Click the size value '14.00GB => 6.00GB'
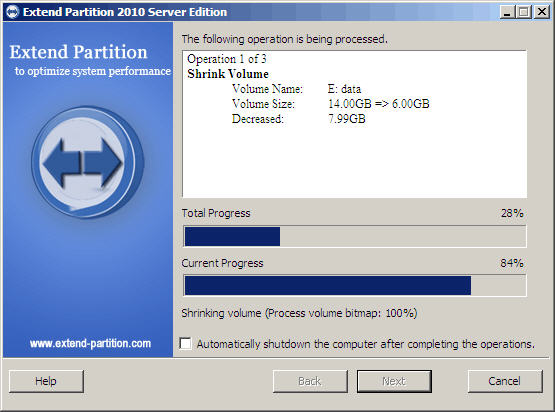Screen dimensions: 555x412 pos(379,104)
